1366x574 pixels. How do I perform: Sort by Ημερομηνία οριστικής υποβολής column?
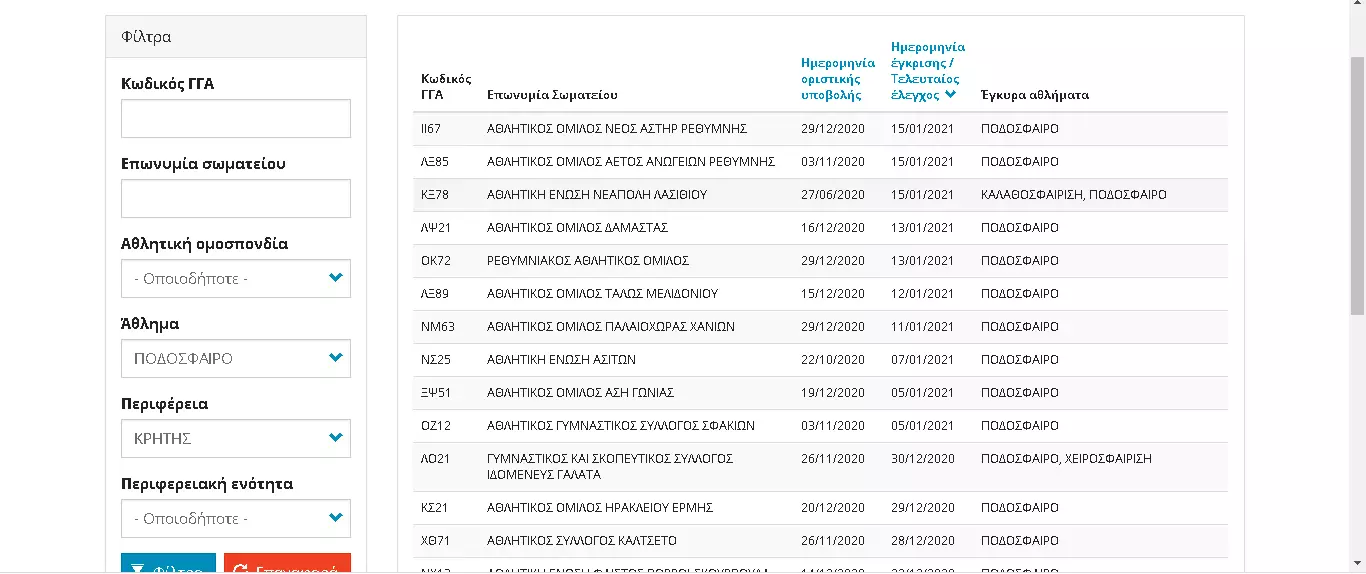[837, 79]
